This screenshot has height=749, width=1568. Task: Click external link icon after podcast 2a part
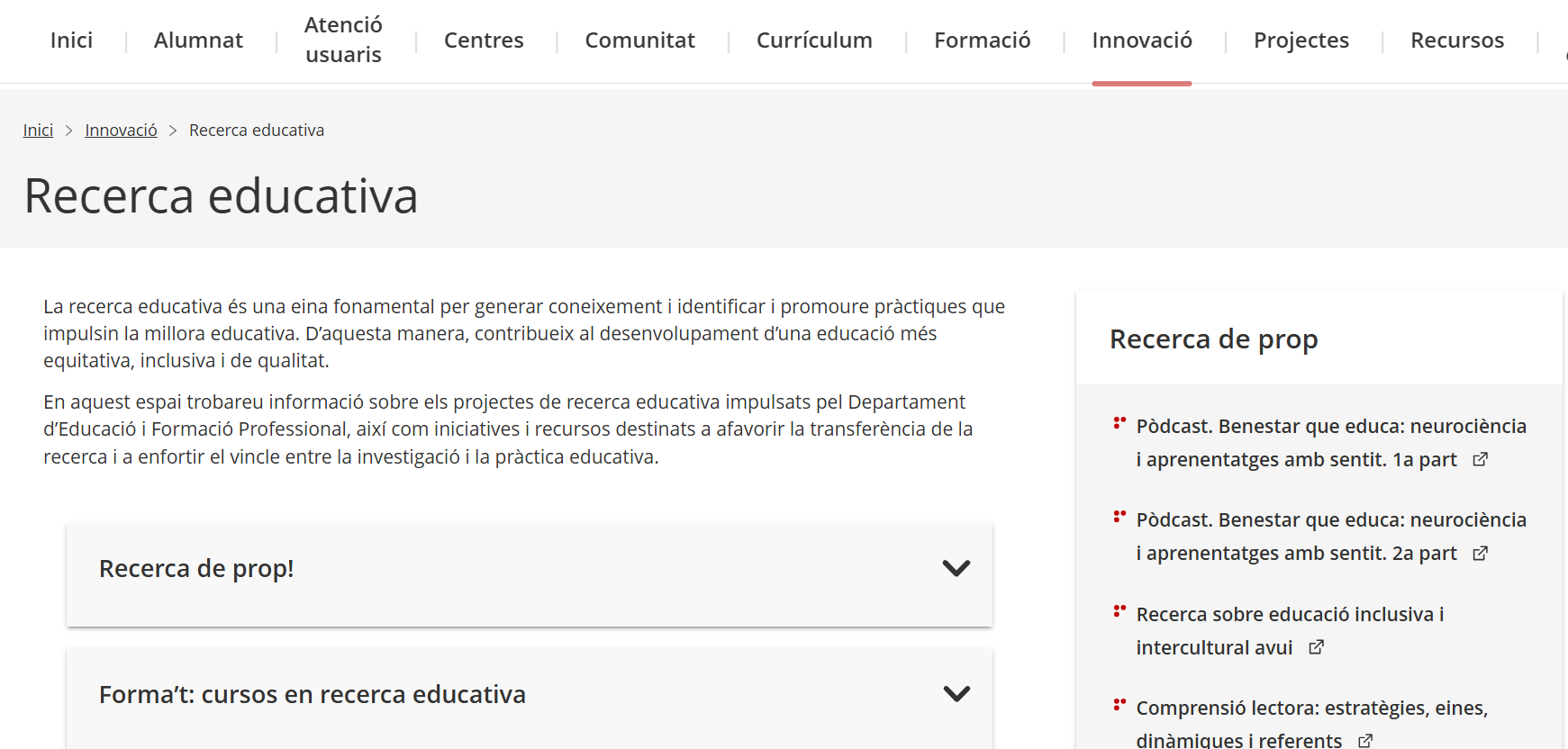pos(1480,554)
